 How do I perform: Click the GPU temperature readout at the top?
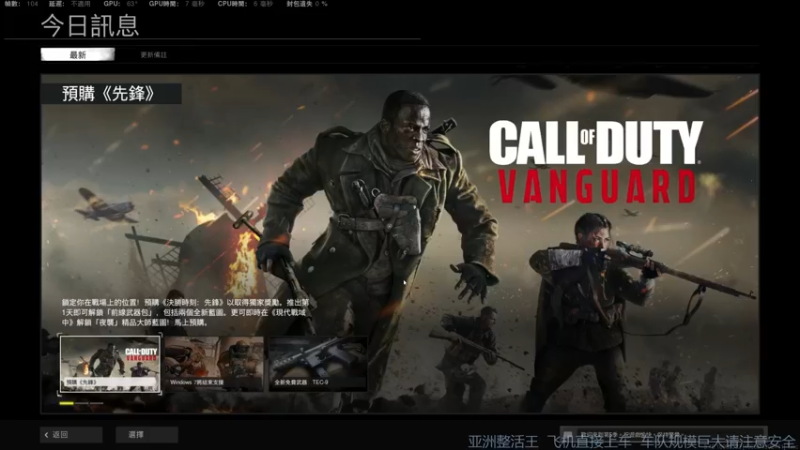(120, 4)
